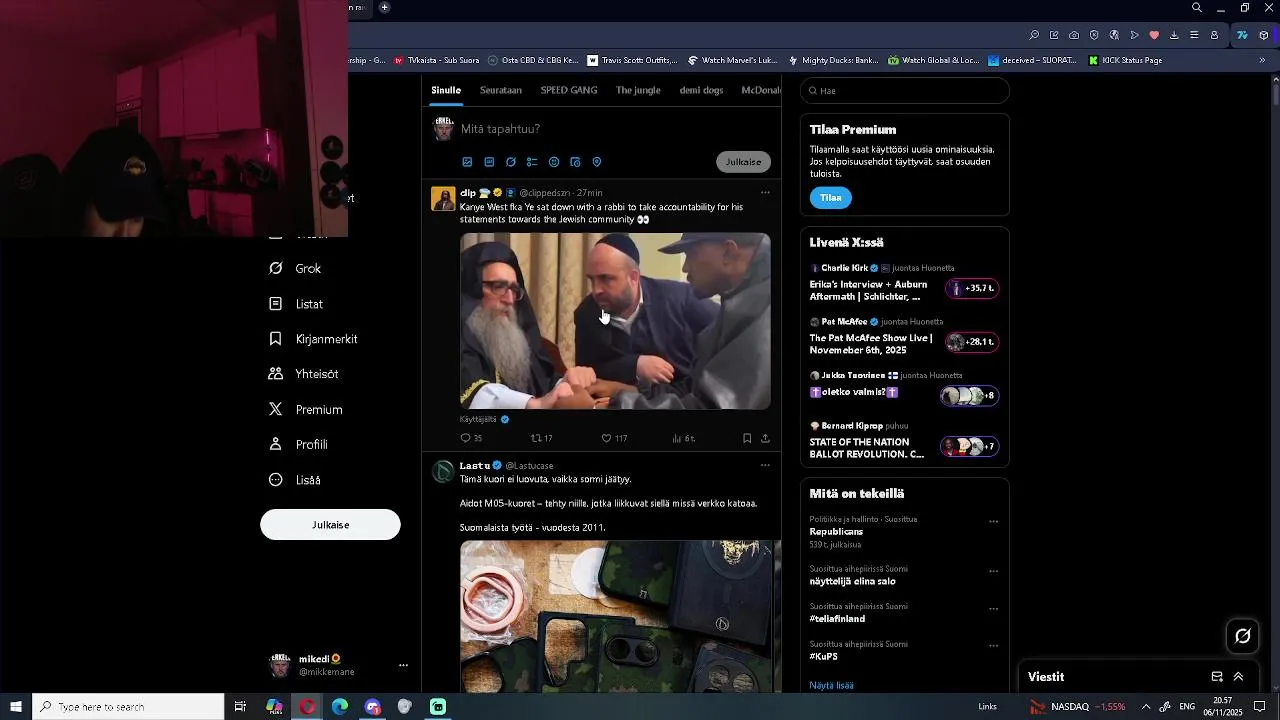Viewport: 1280px width, 720px height.
Task: Click Tilaa premium subscribe button
Action: coord(831,198)
